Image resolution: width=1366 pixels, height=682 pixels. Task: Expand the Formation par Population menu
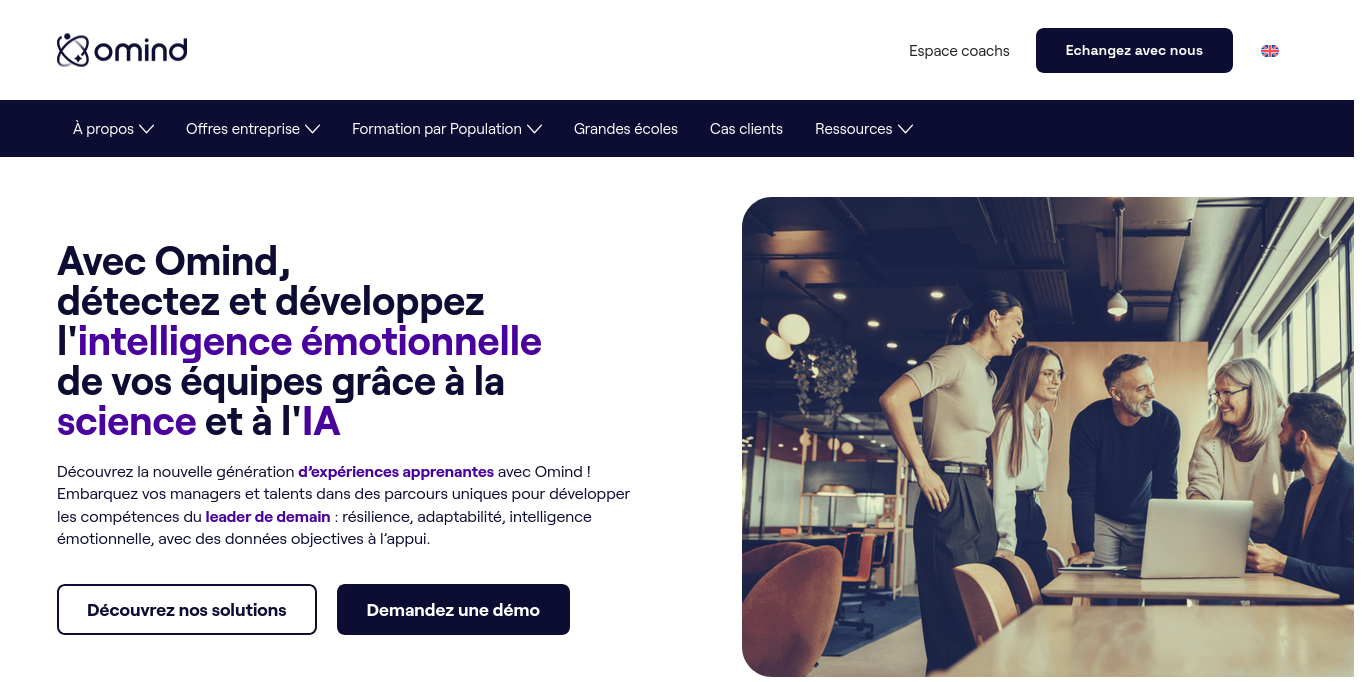tap(447, 129)
